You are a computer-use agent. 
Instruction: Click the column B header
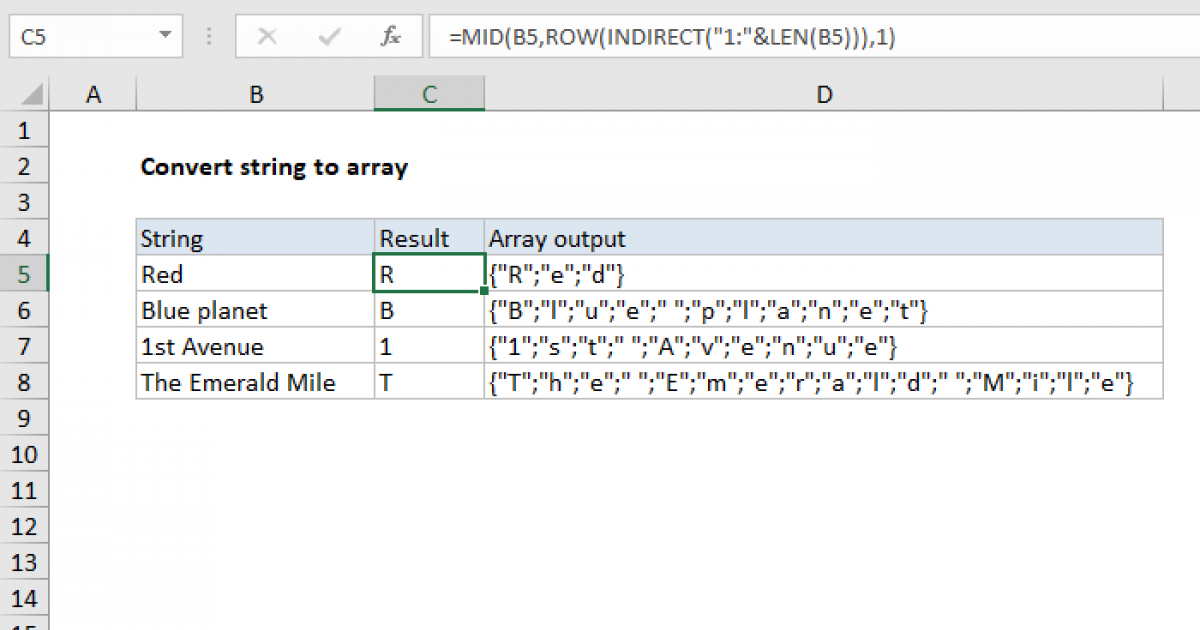[x=255, y=93]
